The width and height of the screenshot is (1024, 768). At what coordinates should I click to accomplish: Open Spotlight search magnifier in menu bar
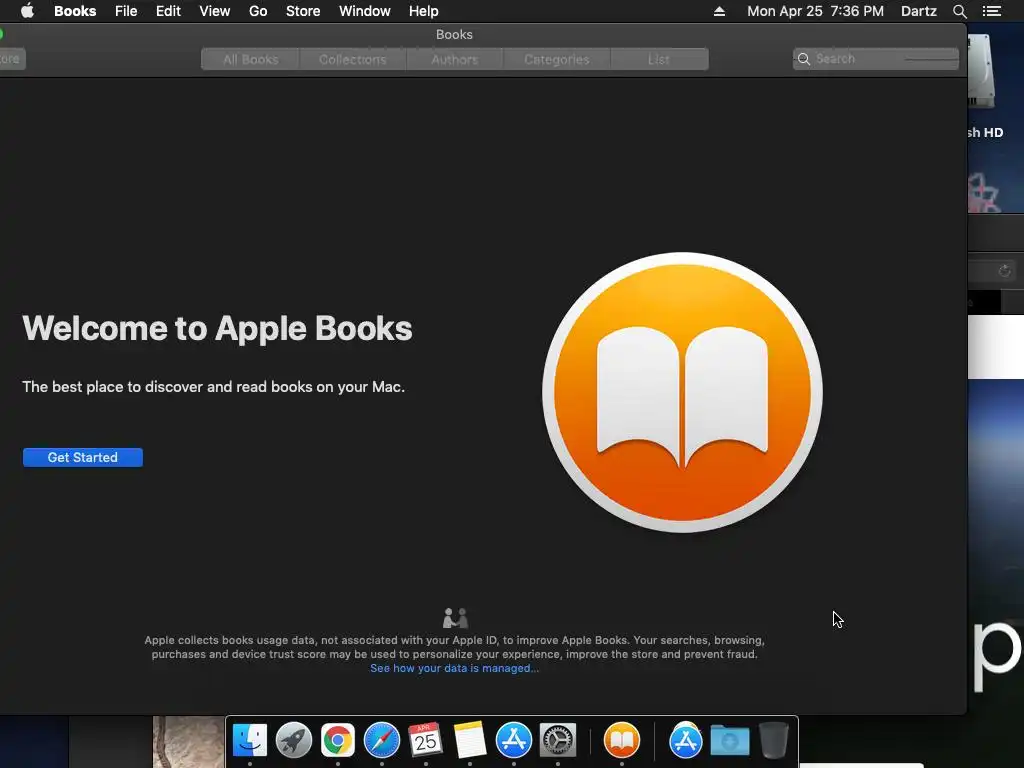pyautogui.click(x=959, y=11)
